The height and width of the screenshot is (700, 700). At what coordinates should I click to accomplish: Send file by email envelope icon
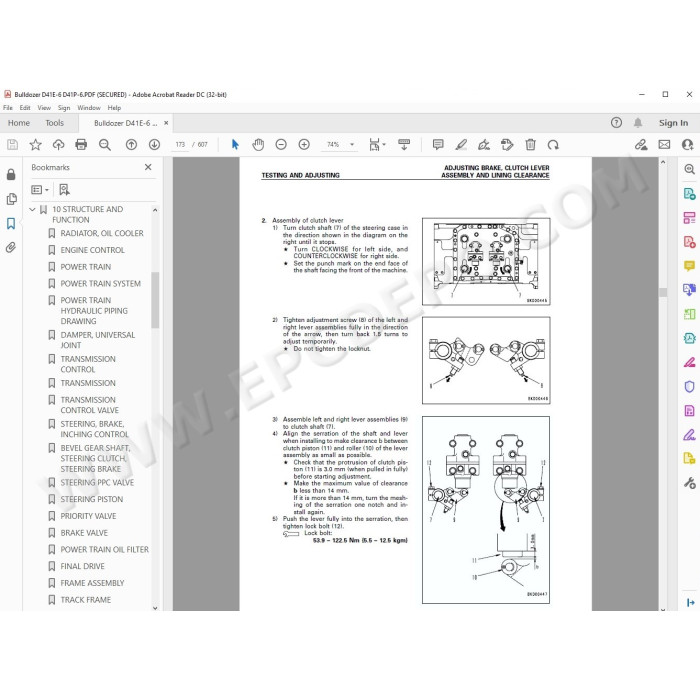click(664, 145)
